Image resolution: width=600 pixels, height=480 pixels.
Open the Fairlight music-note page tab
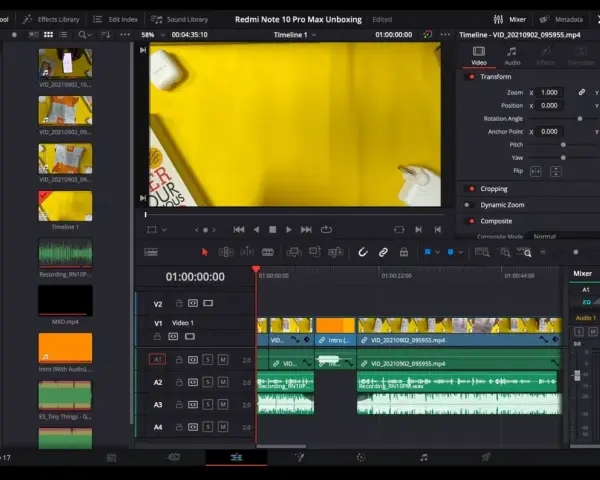424,457
